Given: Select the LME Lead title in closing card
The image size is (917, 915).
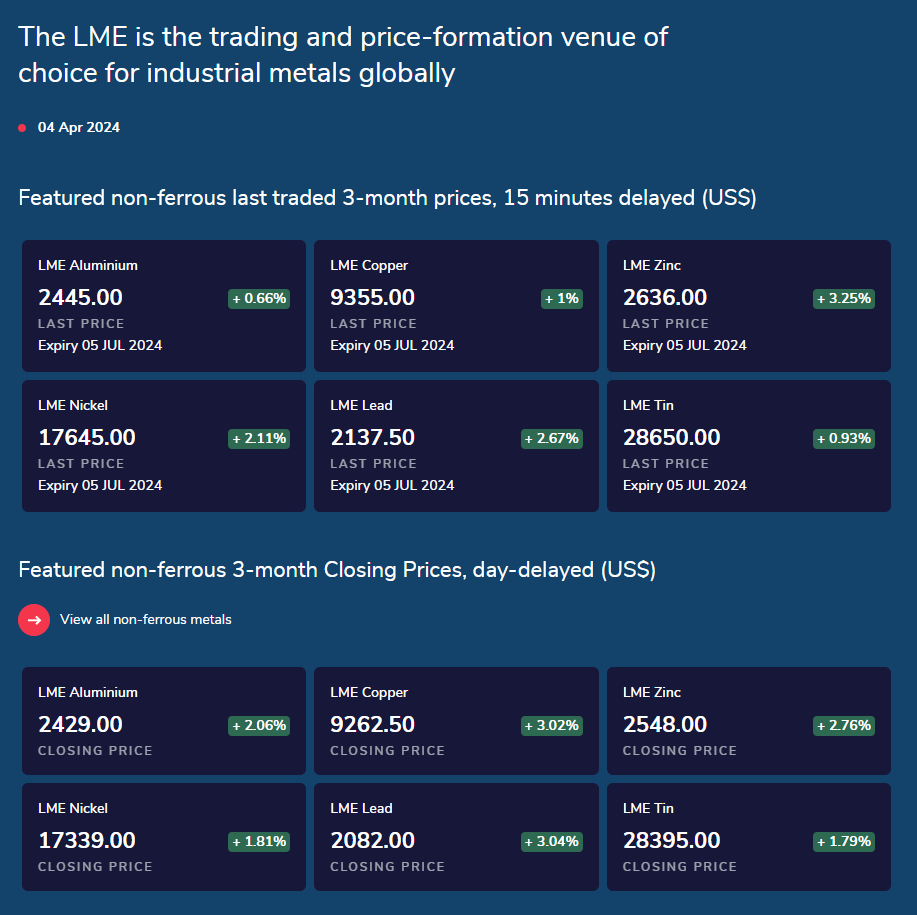Looking at the screenshot, I should tap(361, 808).
